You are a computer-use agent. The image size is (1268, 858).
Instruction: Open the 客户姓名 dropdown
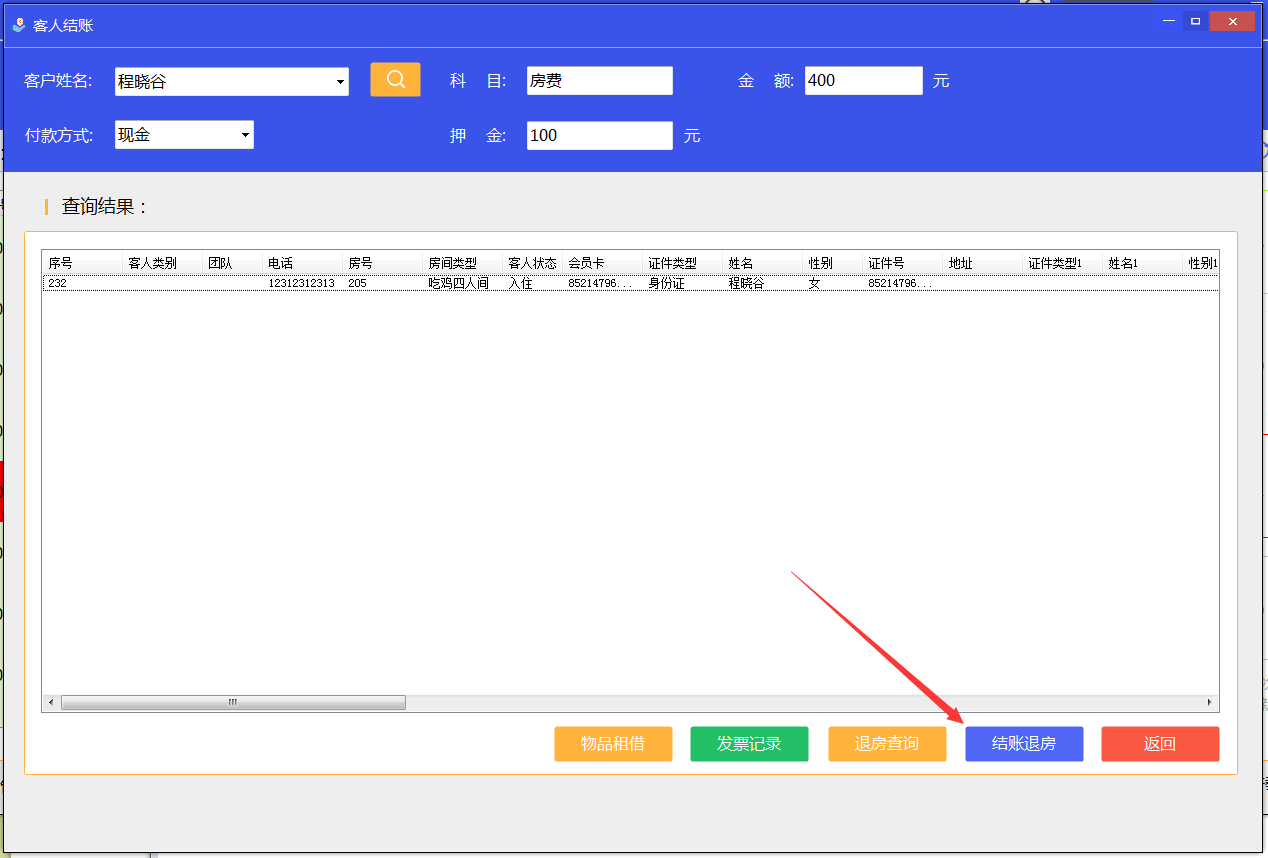tap(340, 82)
